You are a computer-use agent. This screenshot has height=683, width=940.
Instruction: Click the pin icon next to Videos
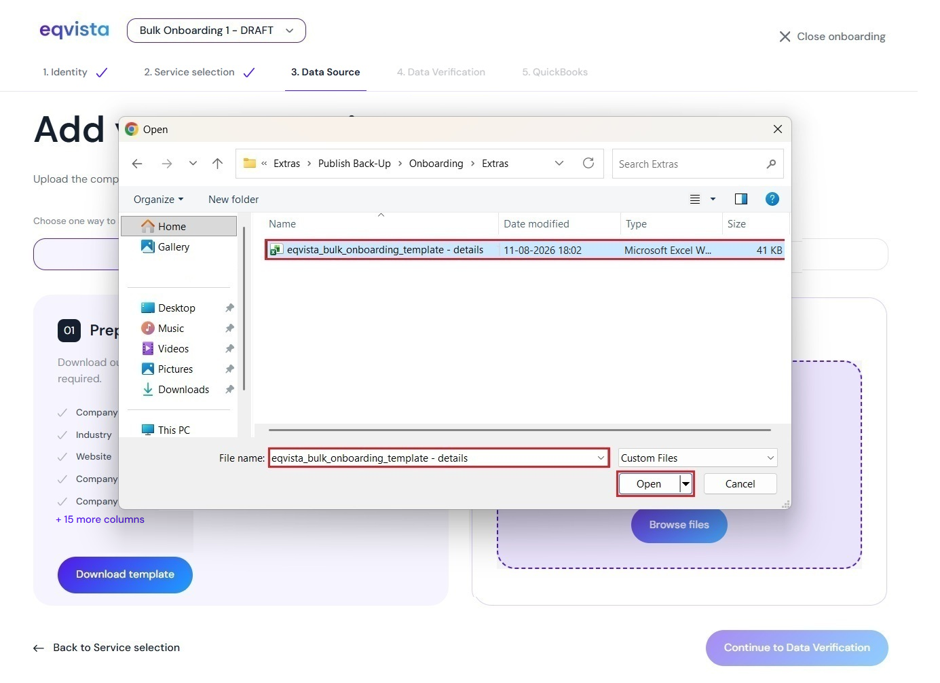pos(229,348)
